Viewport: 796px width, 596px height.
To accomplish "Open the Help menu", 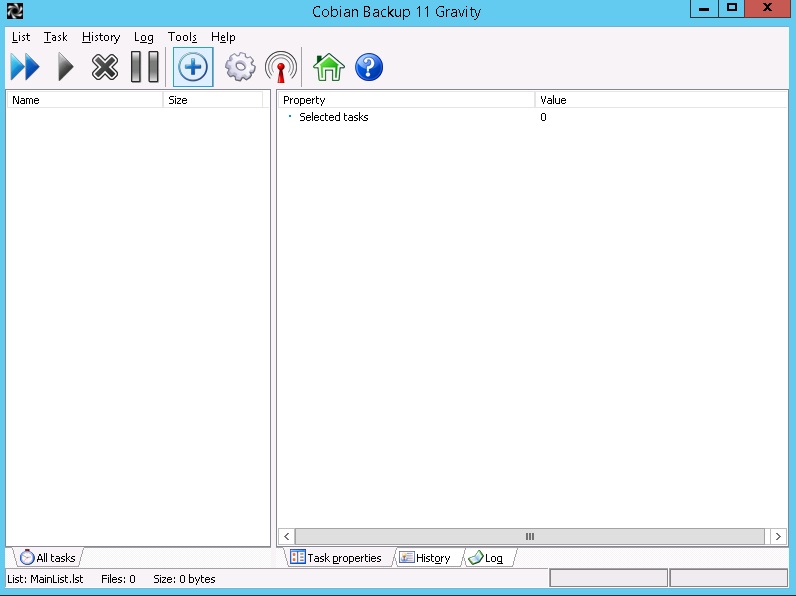I will 223,37.
